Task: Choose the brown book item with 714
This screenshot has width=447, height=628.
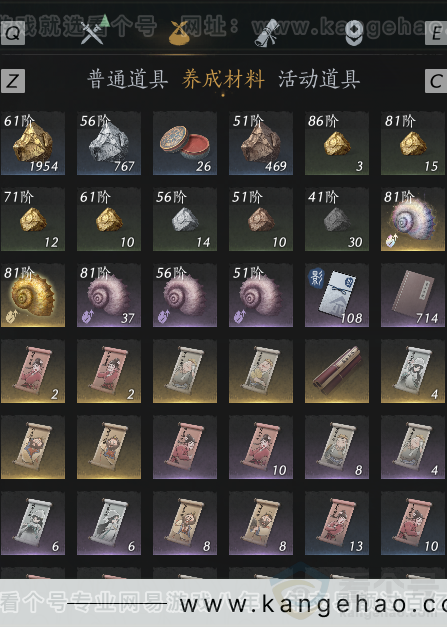Action: pos(413,295)
